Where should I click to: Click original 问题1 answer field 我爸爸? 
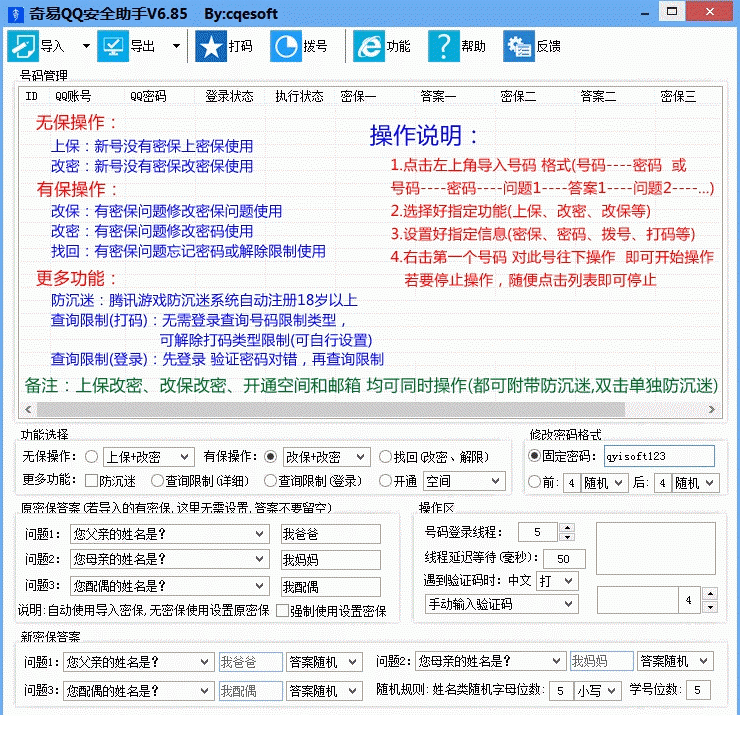(x=330, y=534)
